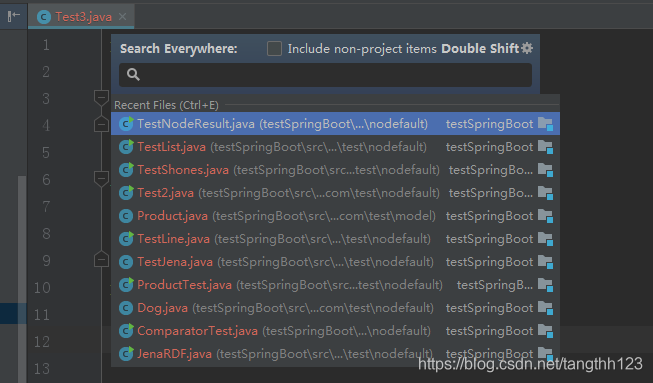Viewport: 653px width, 383px height.
Task: Enable Include non-project items checkbox
Action: (x=274, y=48)
